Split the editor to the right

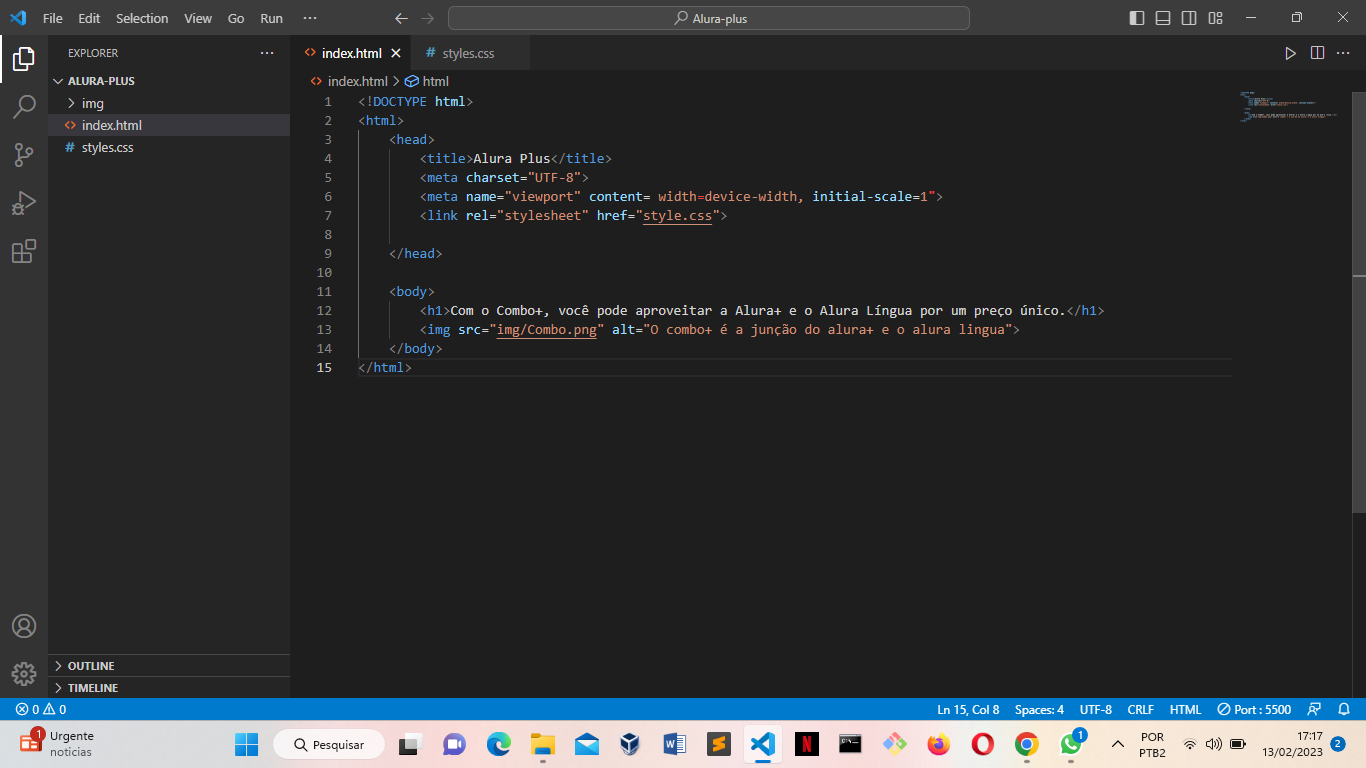pyautogui.click(x=1317, y=53)
